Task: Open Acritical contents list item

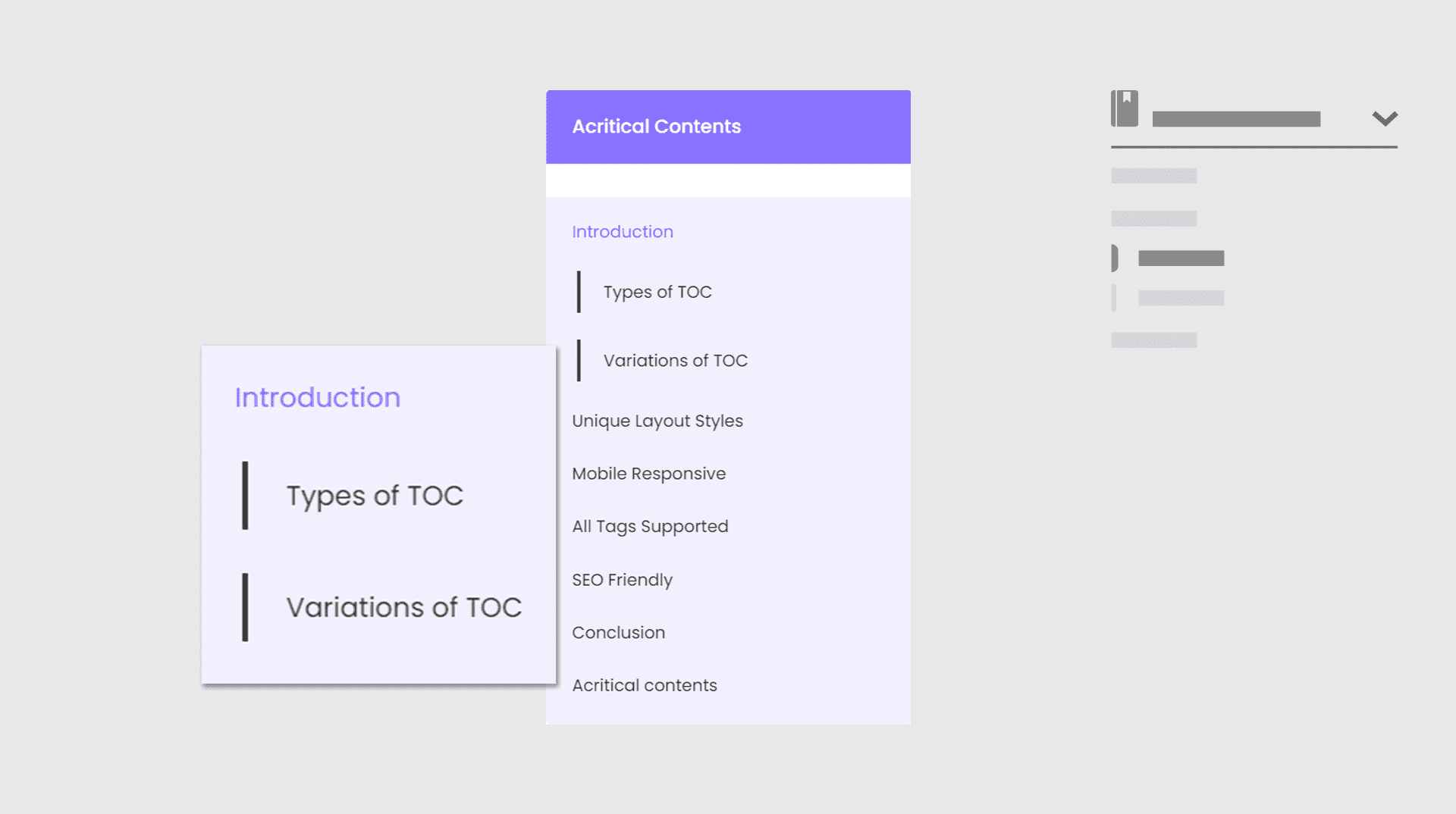Action: pos(644,685)
